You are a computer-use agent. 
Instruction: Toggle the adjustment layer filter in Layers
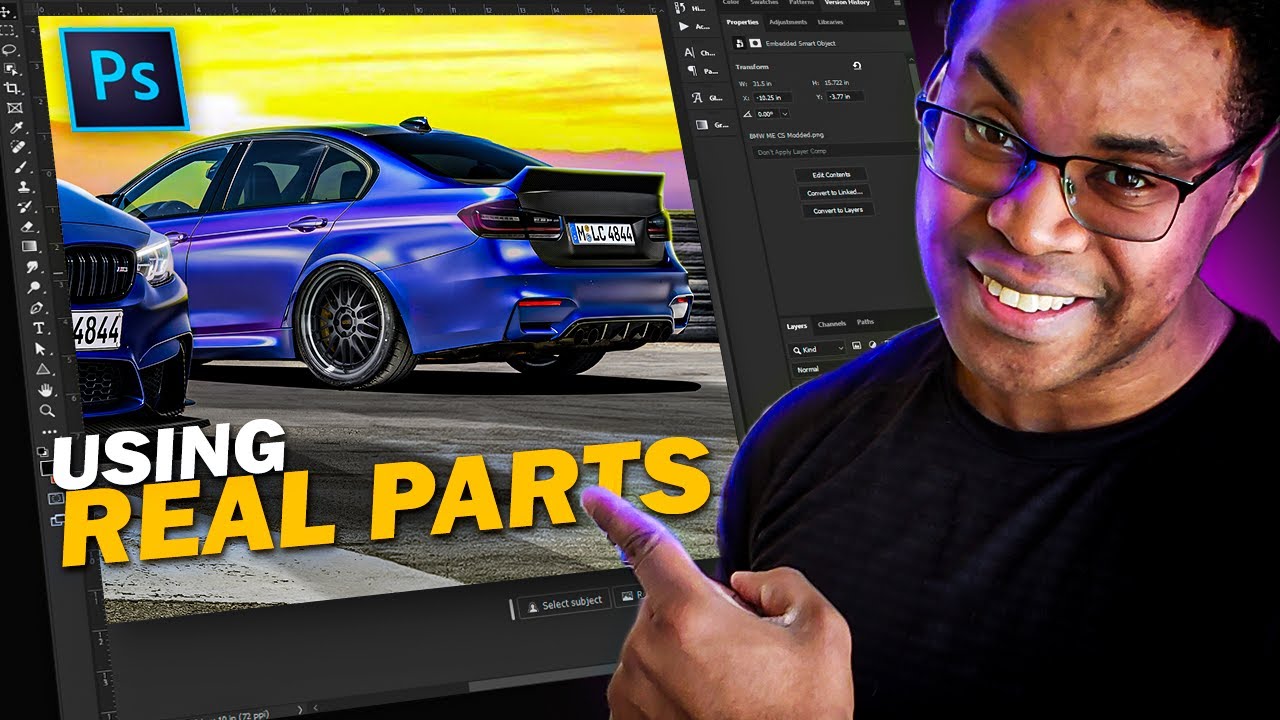click(872, 345)
